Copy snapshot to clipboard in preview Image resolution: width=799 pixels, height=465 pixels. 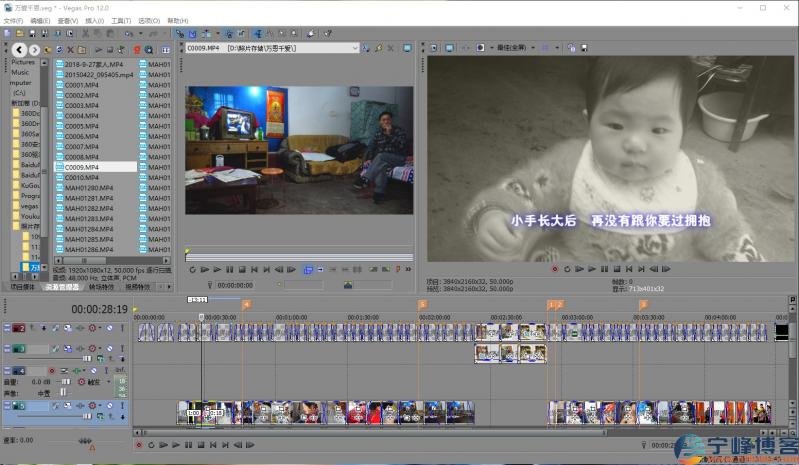click(571, 48)
